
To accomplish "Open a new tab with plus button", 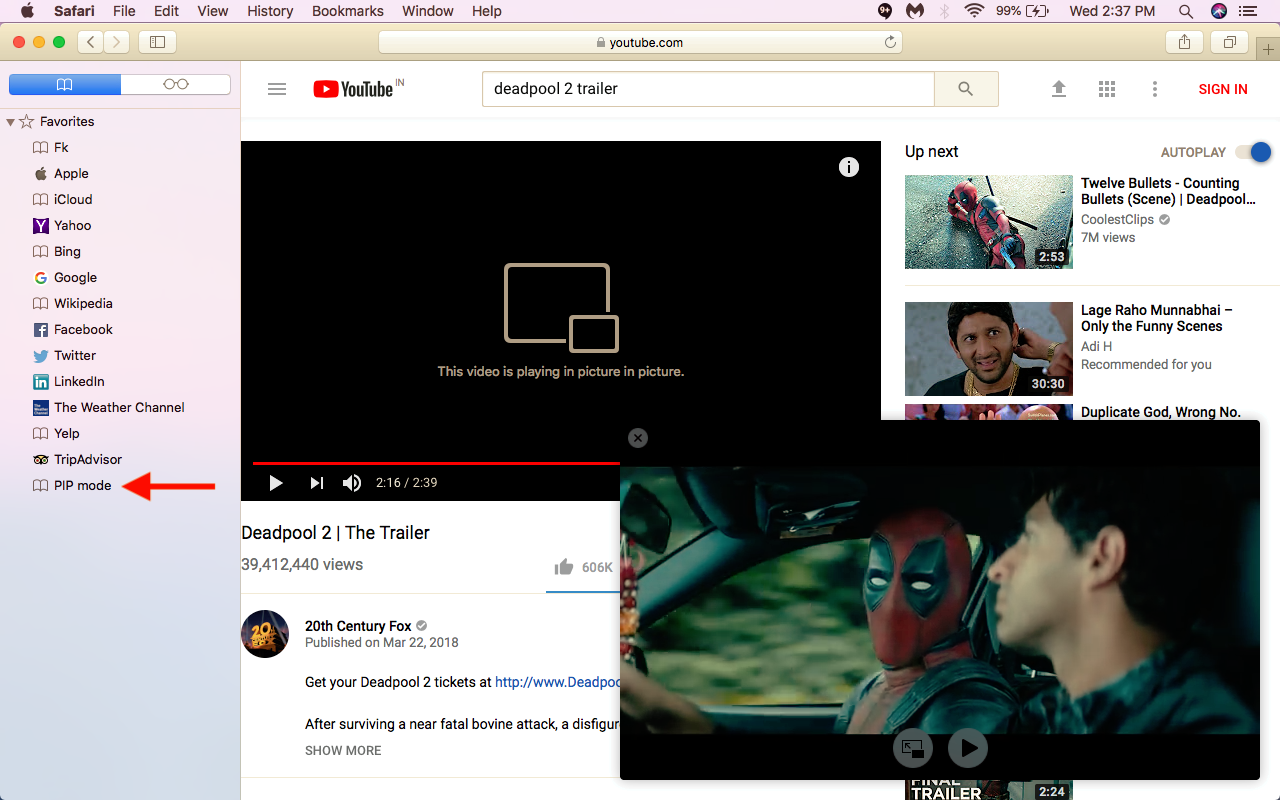I will point(1268,50).
